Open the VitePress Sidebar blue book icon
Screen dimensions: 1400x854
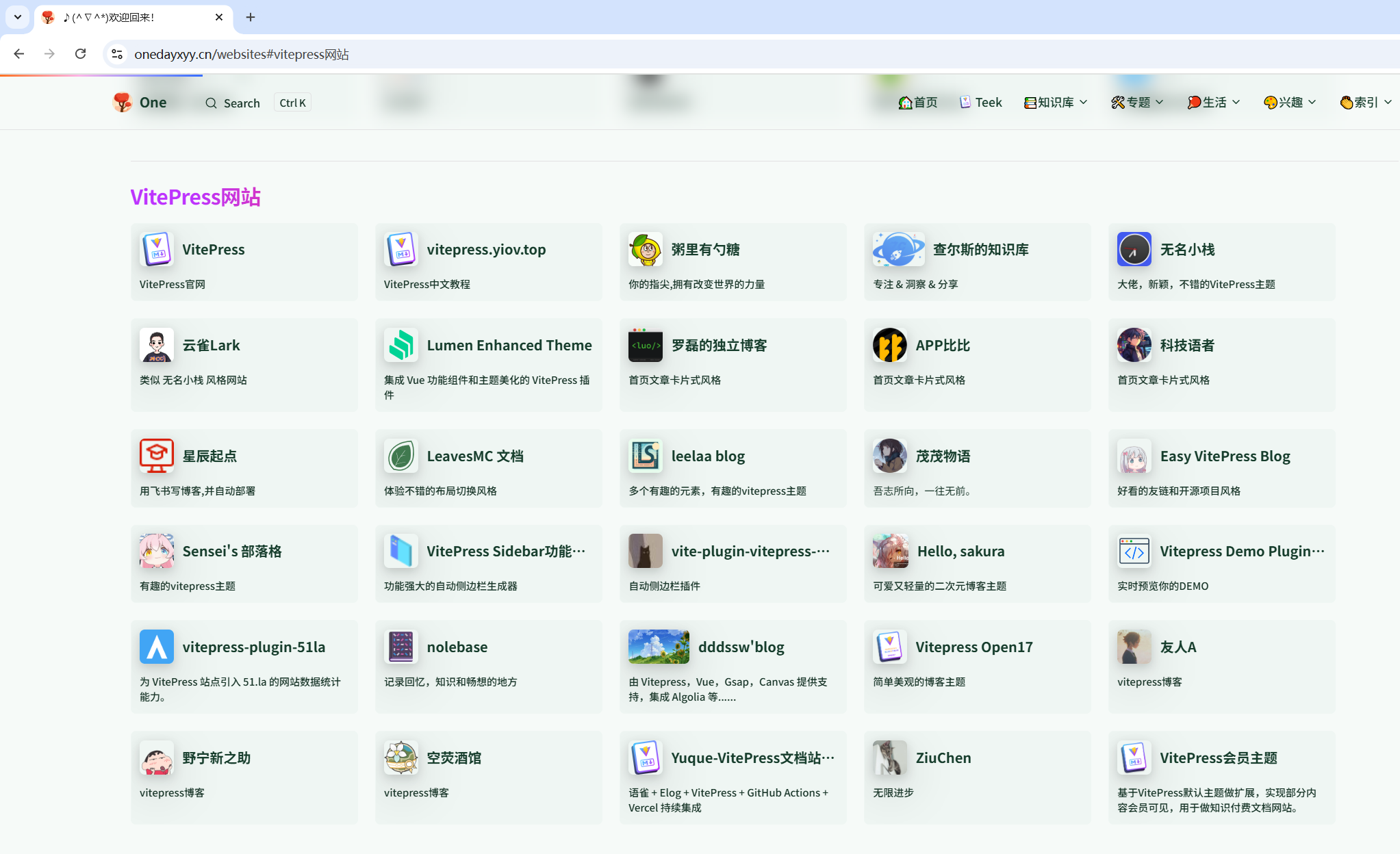point(401,551)
